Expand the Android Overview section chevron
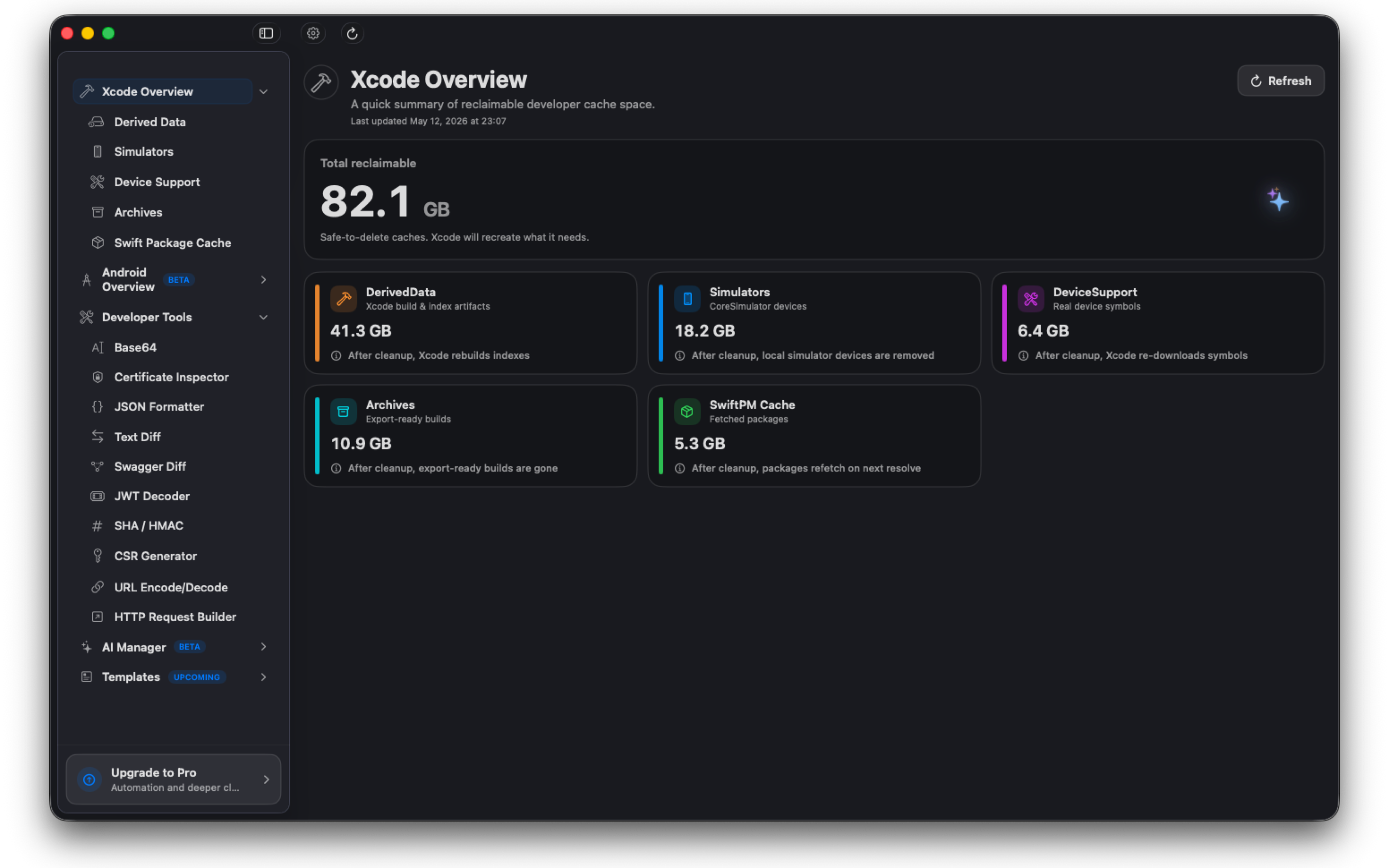Screen dimensions: 1389x868 point(263,280)
